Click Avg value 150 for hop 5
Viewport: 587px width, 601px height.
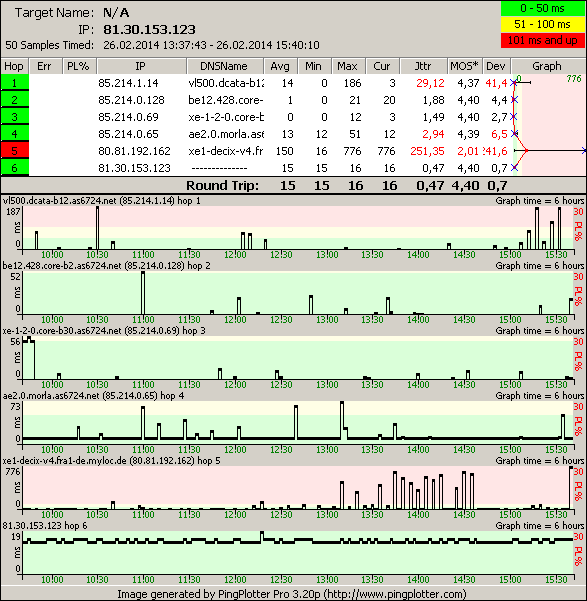tap(284, 151)
